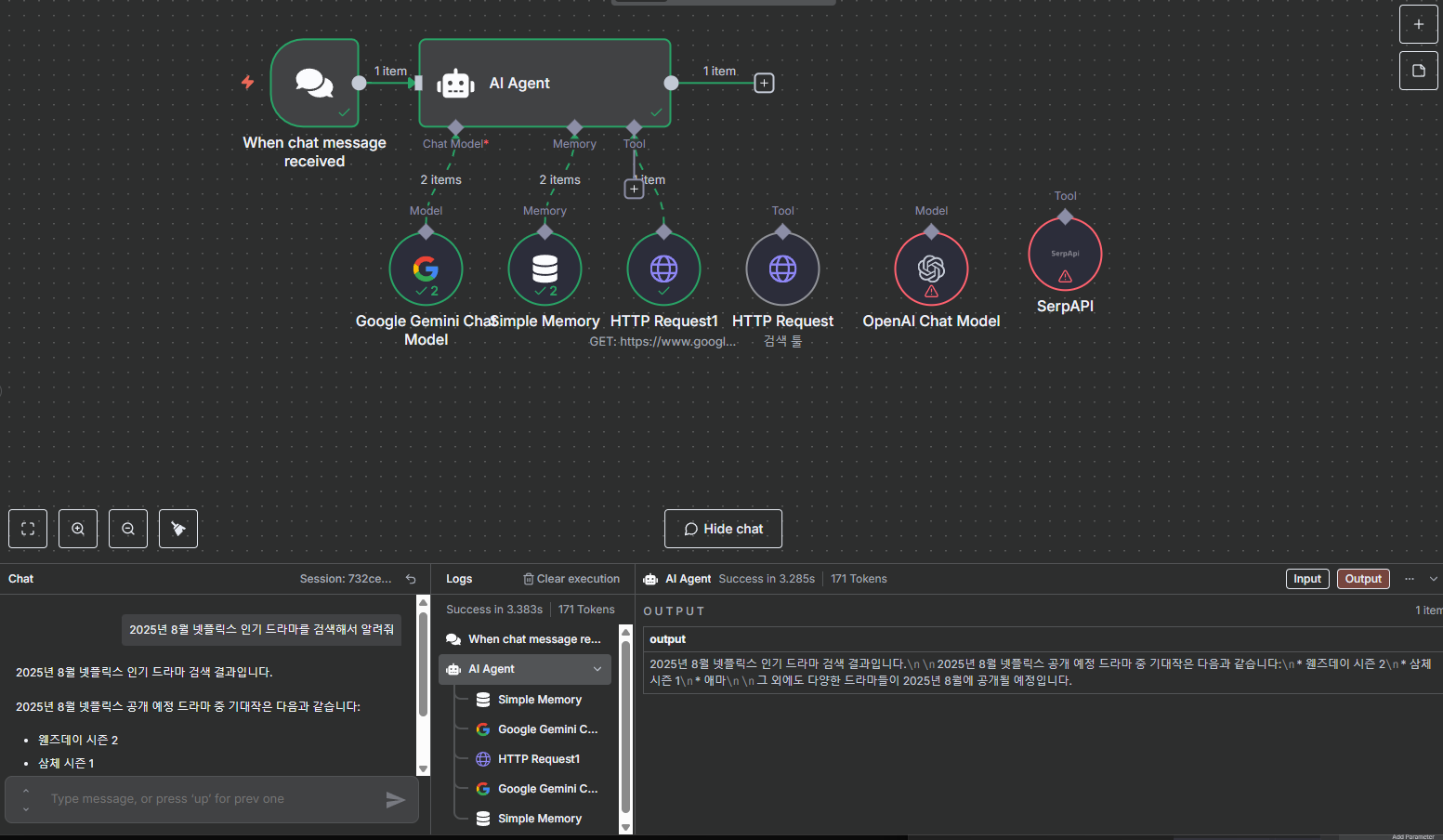Click the 'output' column header
1443x840 pixels.
click(x=667, y=639)
